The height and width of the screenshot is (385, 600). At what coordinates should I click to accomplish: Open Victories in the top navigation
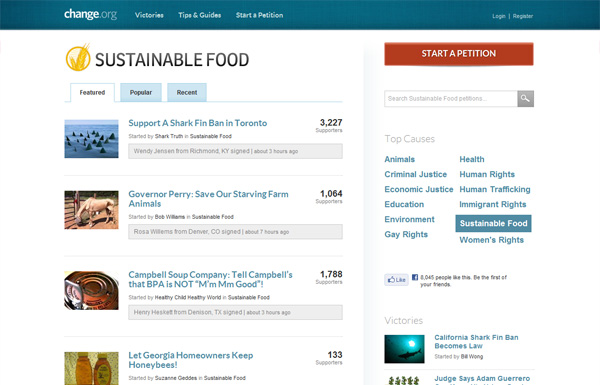[149, 15]
